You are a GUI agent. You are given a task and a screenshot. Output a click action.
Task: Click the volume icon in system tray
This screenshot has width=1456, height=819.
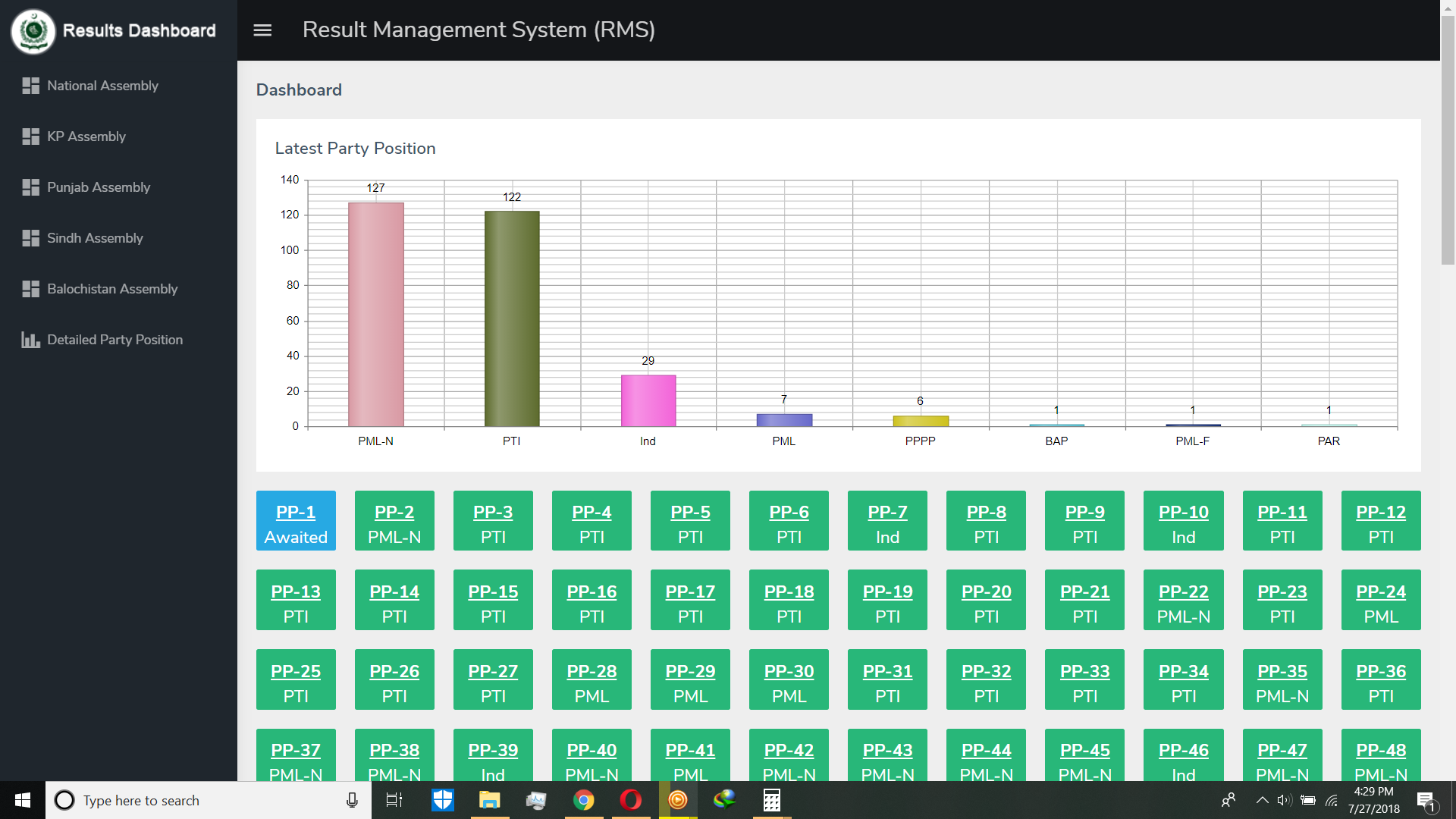coord(1284,800)
